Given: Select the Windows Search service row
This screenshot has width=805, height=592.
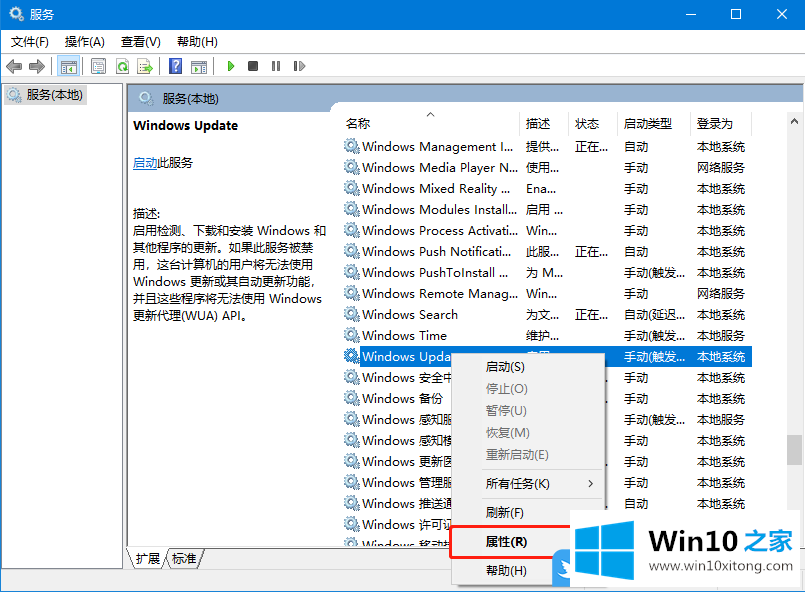Looking at the screenshot, I should (x=547, y=315).
